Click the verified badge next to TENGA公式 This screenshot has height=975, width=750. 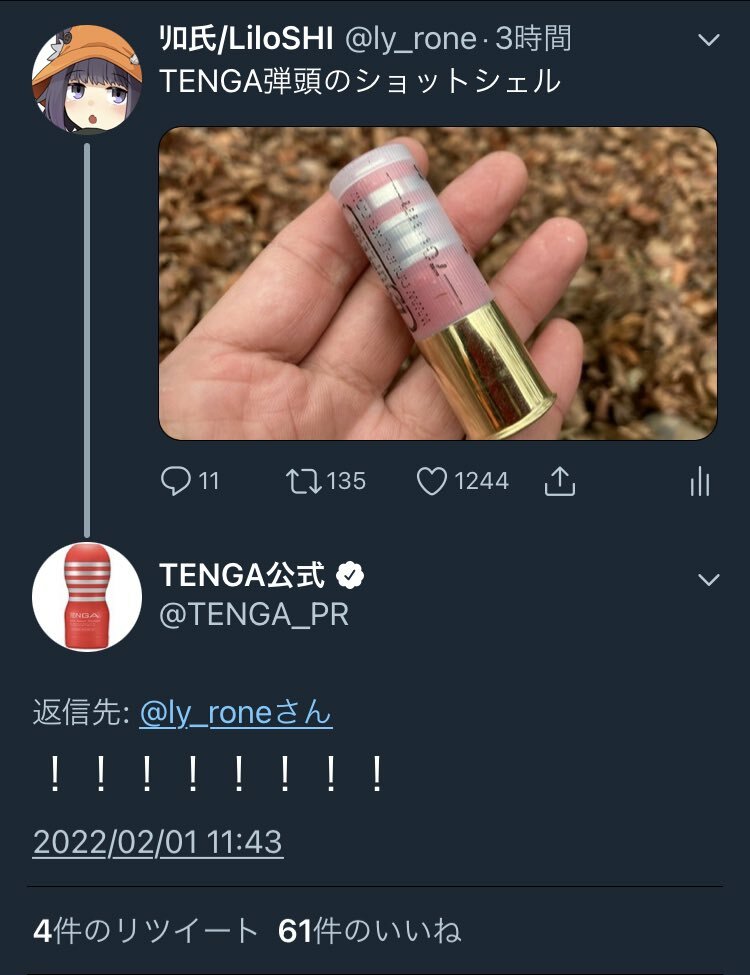[x=350, y=575]
